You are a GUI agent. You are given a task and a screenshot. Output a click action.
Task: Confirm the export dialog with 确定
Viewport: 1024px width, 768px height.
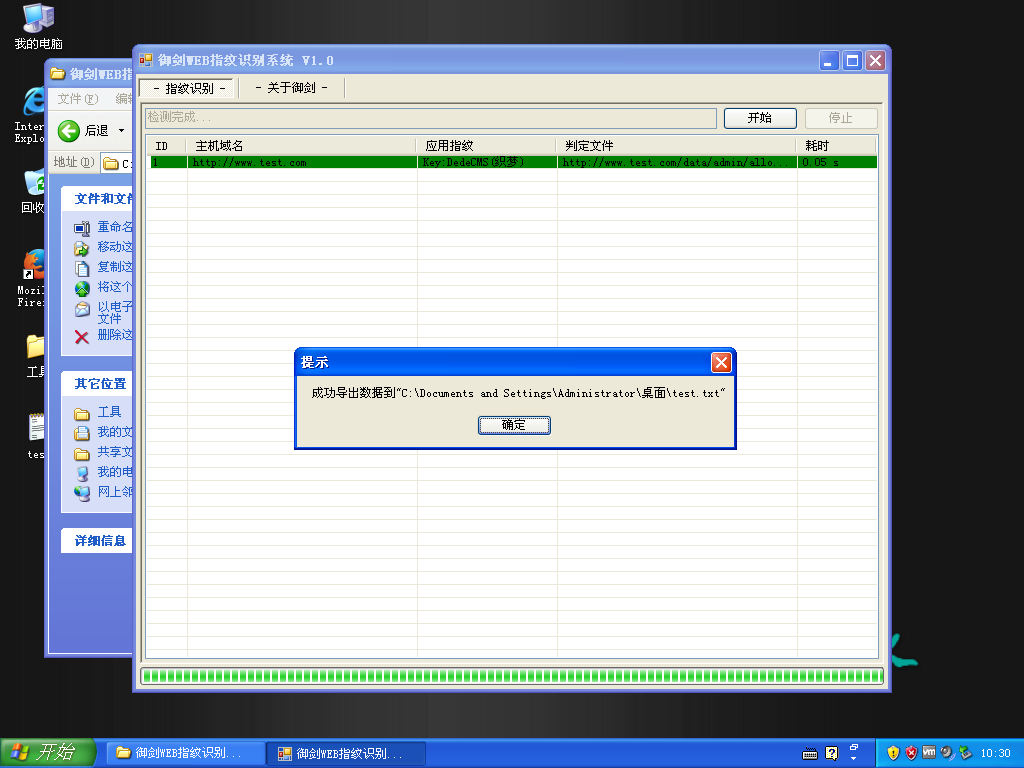tap(514, 425)
